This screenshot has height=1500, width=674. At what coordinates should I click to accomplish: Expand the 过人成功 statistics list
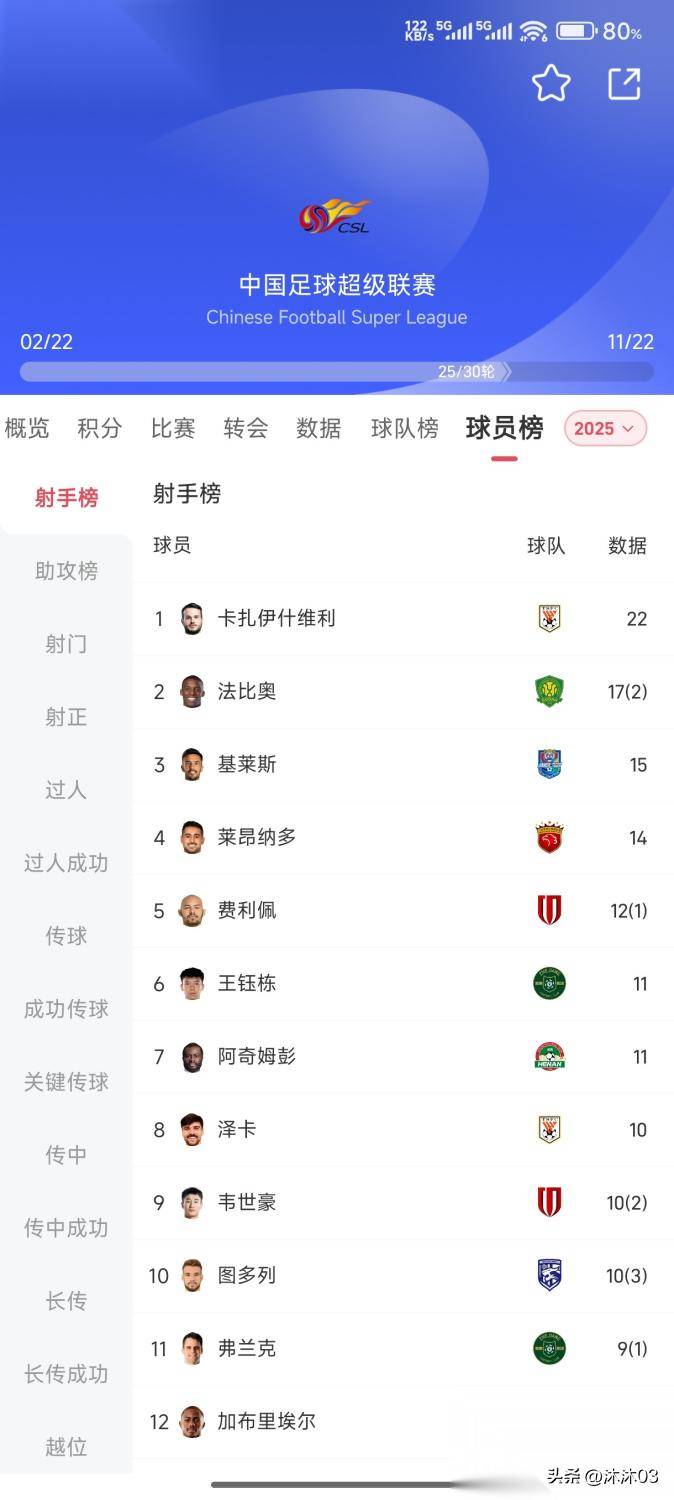(64, 862)
